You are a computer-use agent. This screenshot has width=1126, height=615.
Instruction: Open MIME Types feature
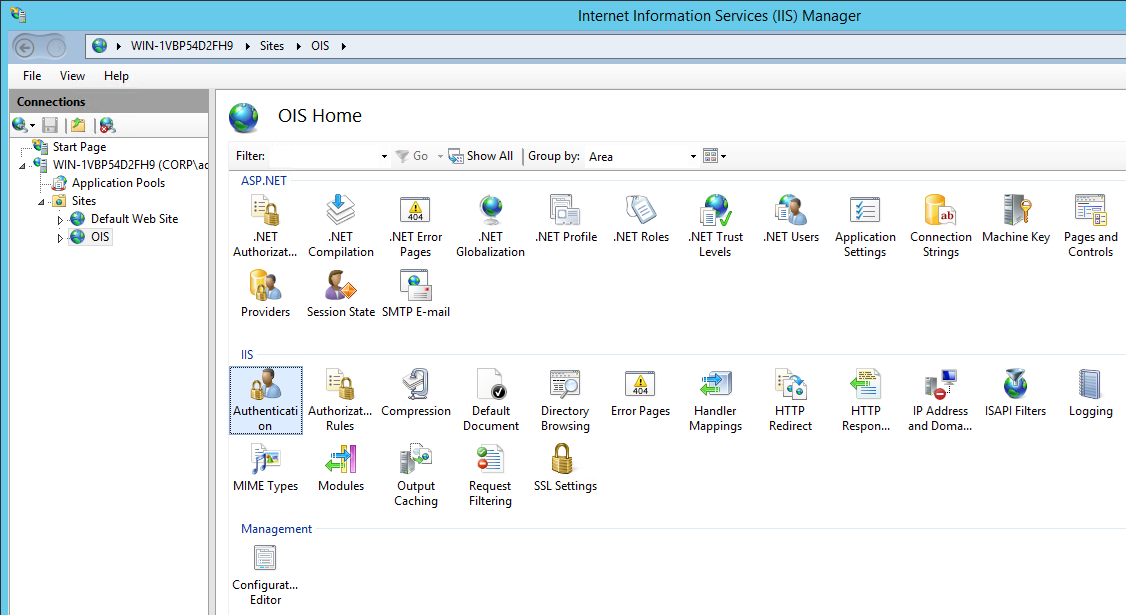pyautogui.click(x=265, y=468)
